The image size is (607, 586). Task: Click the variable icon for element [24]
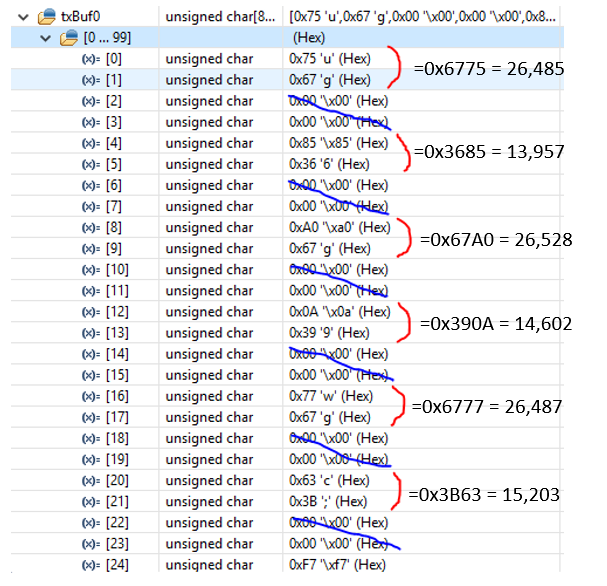tap(91, 565)
